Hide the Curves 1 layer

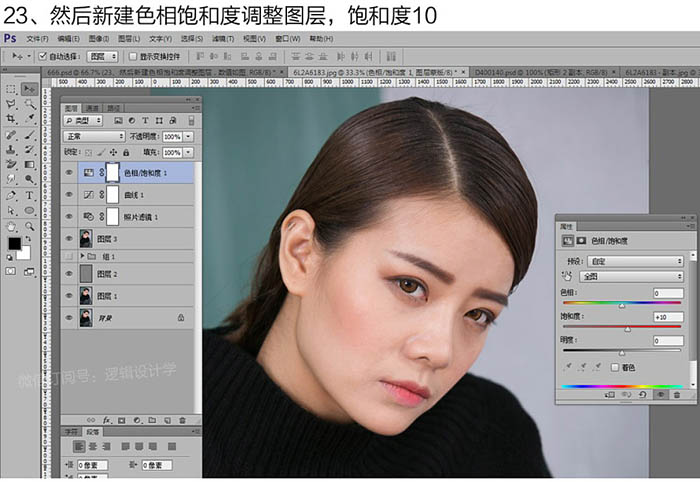coord(69,195)
